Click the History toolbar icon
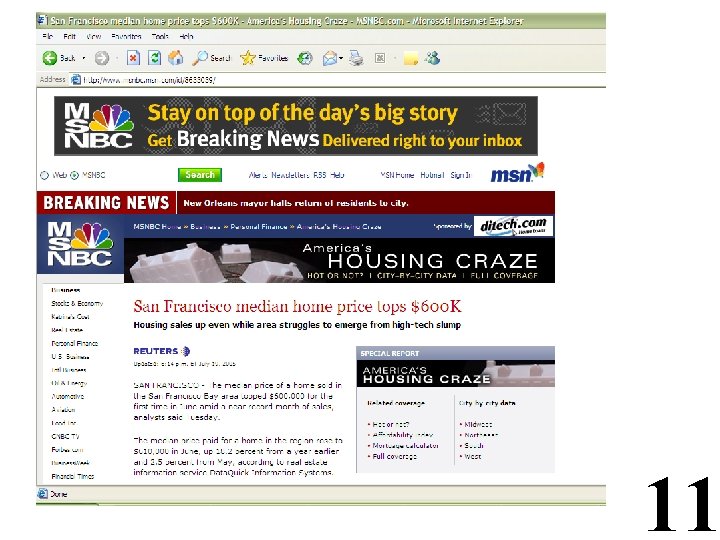This screenshot has width=720, height=540. click(x=305, y=58)
